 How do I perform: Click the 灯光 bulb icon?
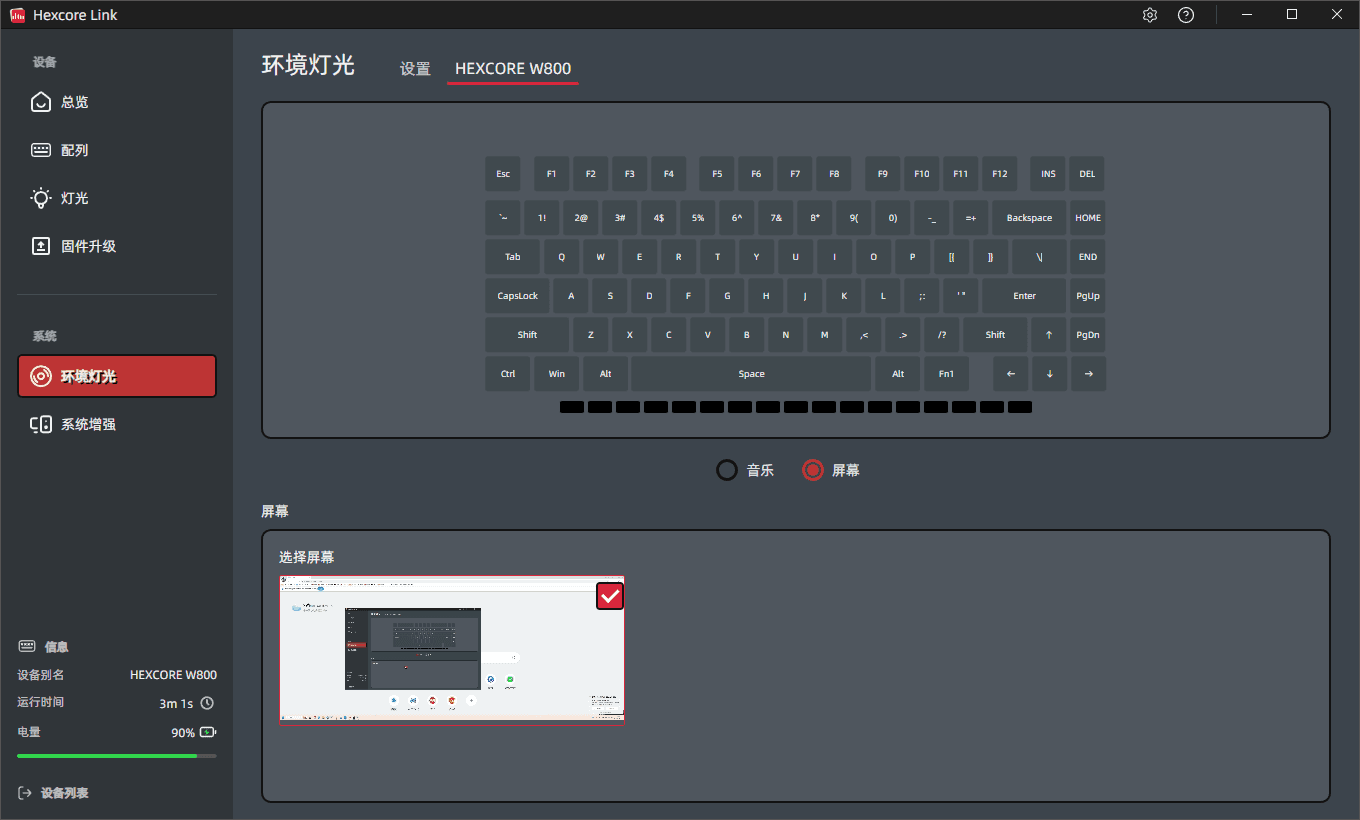pyautogui.click(x=41, y=198)
